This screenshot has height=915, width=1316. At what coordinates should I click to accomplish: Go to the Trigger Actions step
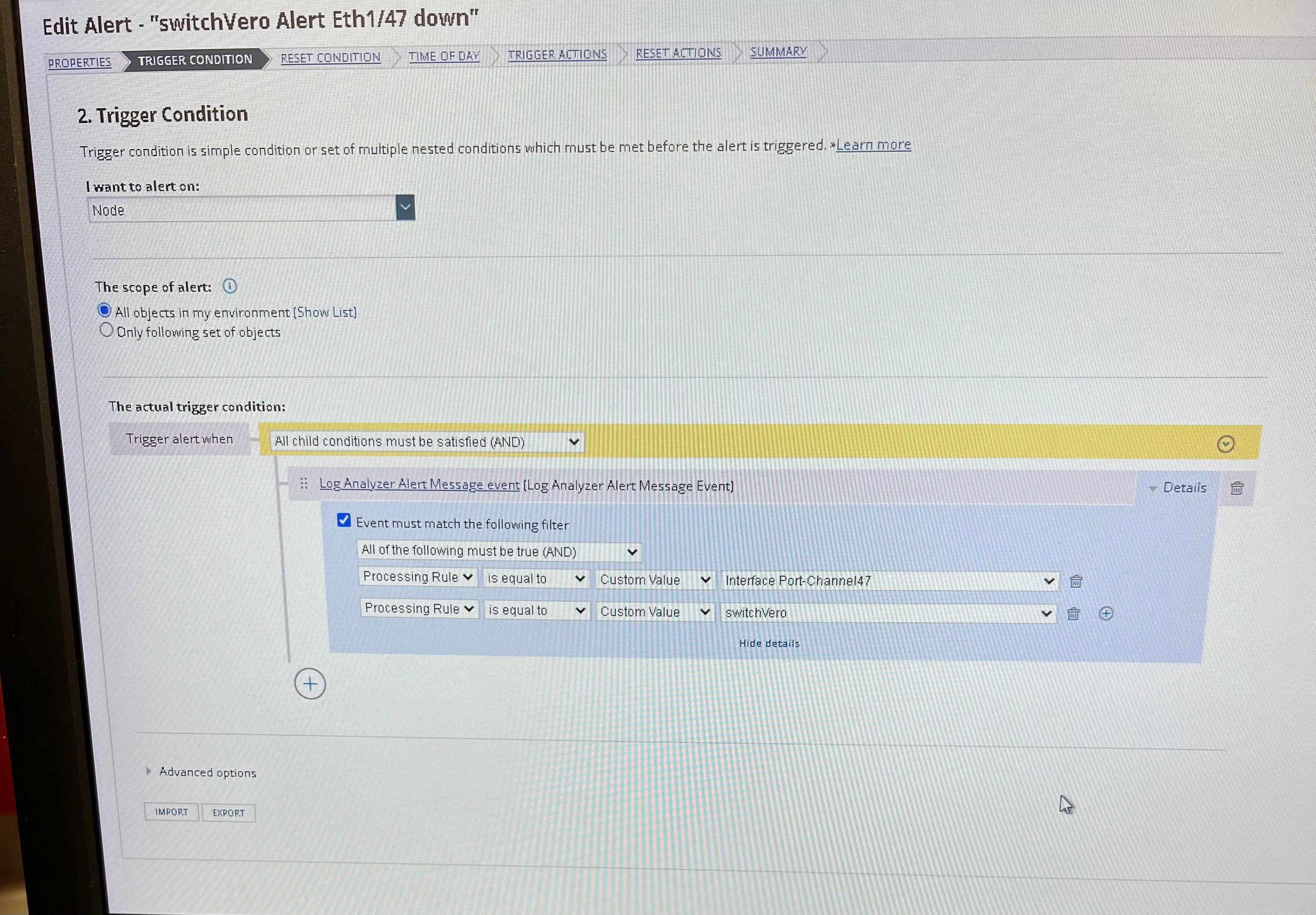(x=556, y=54)
